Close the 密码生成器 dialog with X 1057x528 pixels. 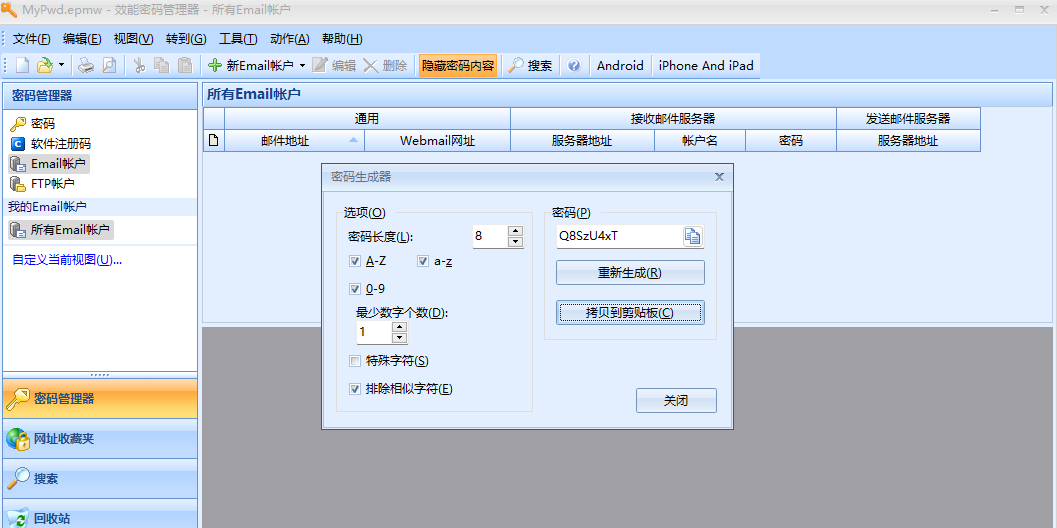pos(719,177)
